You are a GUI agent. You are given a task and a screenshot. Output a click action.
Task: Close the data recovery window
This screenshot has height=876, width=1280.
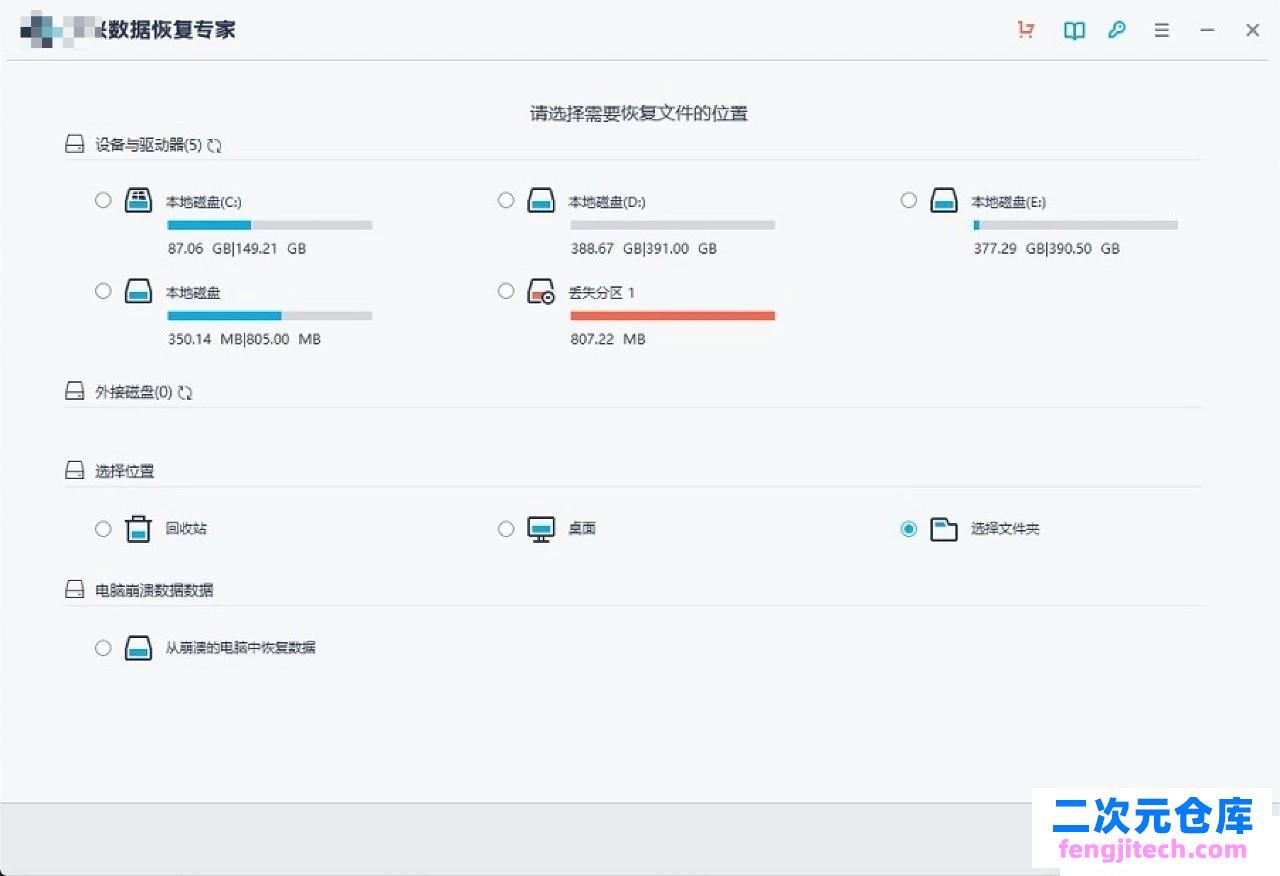[1252, 31]
